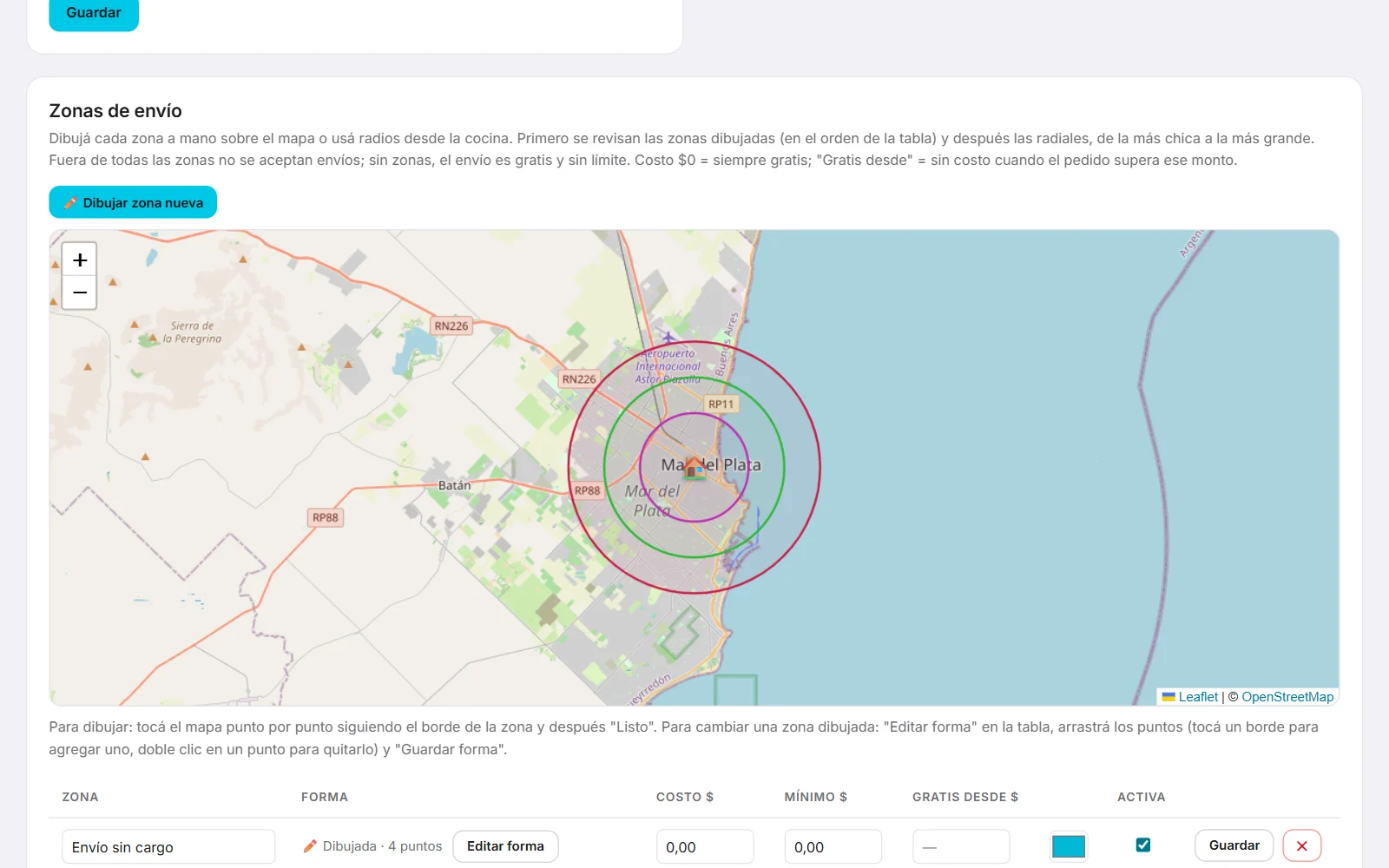Viewport: 1389px width, 868px height.
Task: Click the Dibujada · 4 puntos text
Action: (382, 846)
